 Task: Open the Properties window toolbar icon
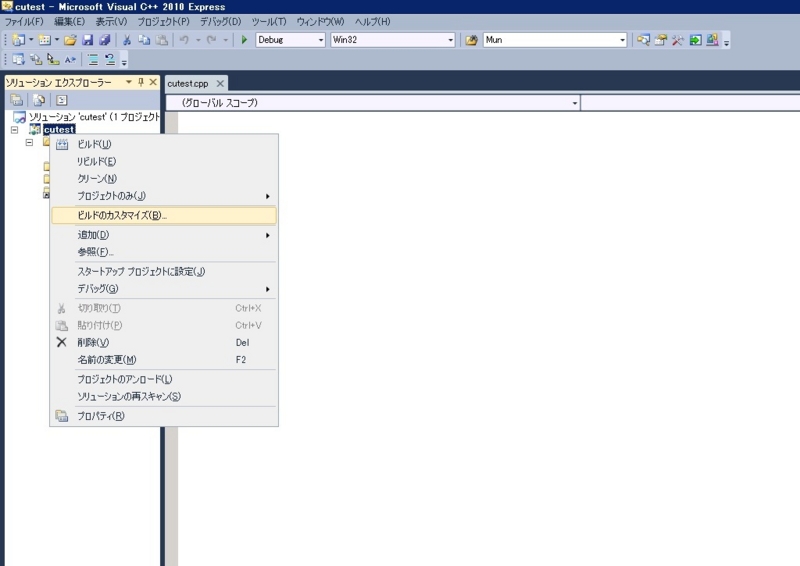(661, 40)
